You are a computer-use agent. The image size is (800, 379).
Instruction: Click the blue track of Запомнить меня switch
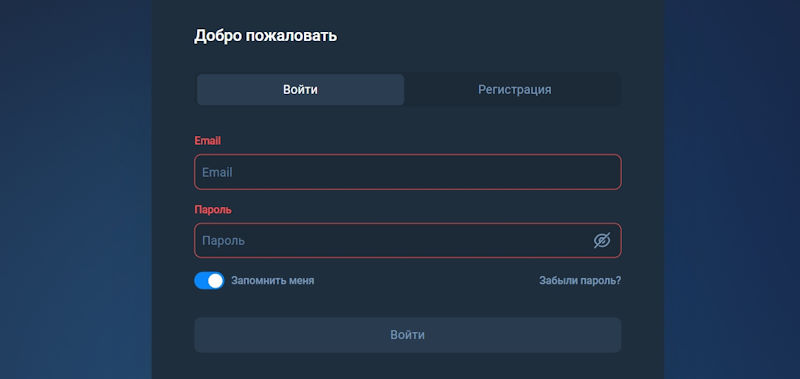201,281
